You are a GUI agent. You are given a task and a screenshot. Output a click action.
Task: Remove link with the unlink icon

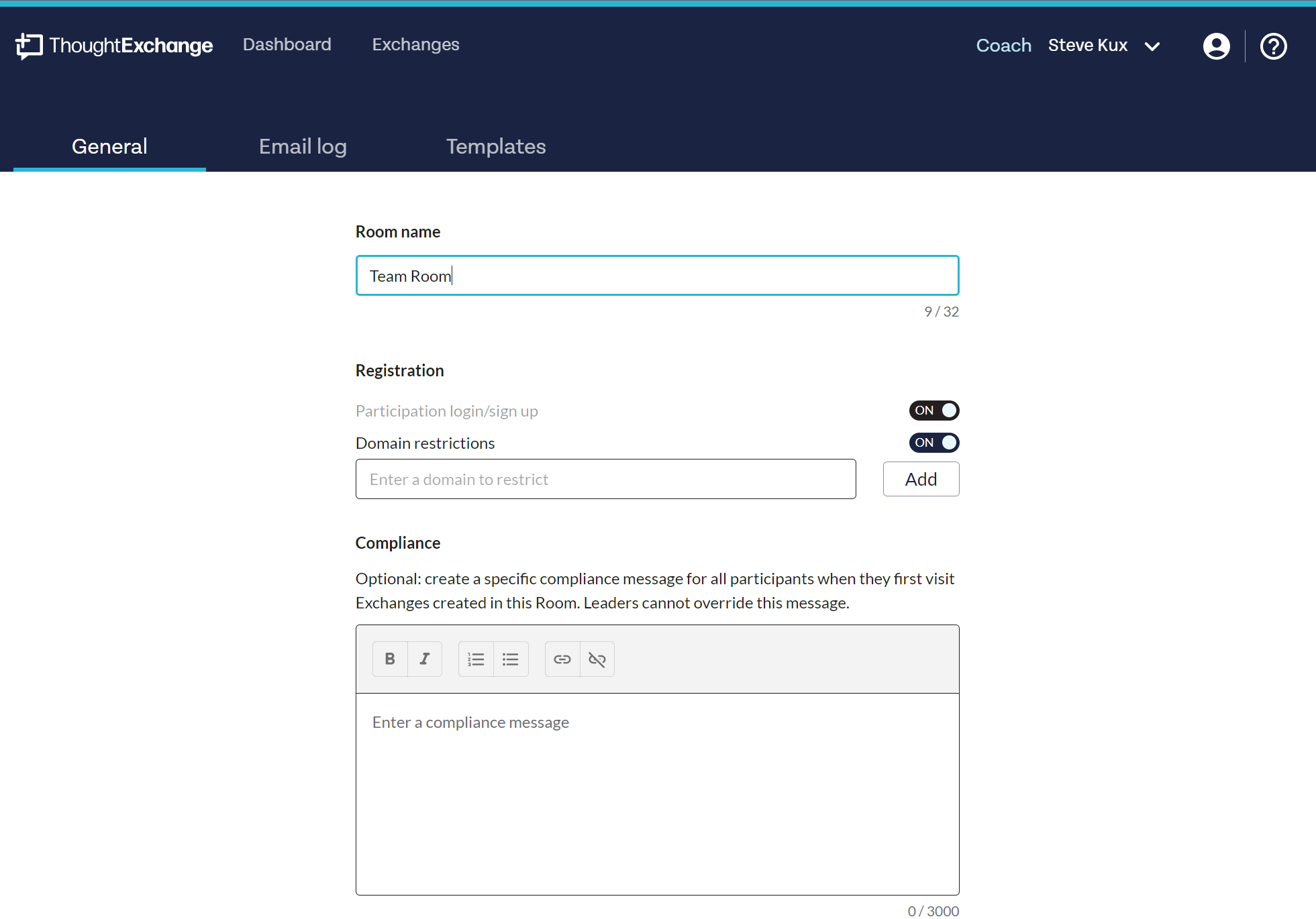pos(597,659)
